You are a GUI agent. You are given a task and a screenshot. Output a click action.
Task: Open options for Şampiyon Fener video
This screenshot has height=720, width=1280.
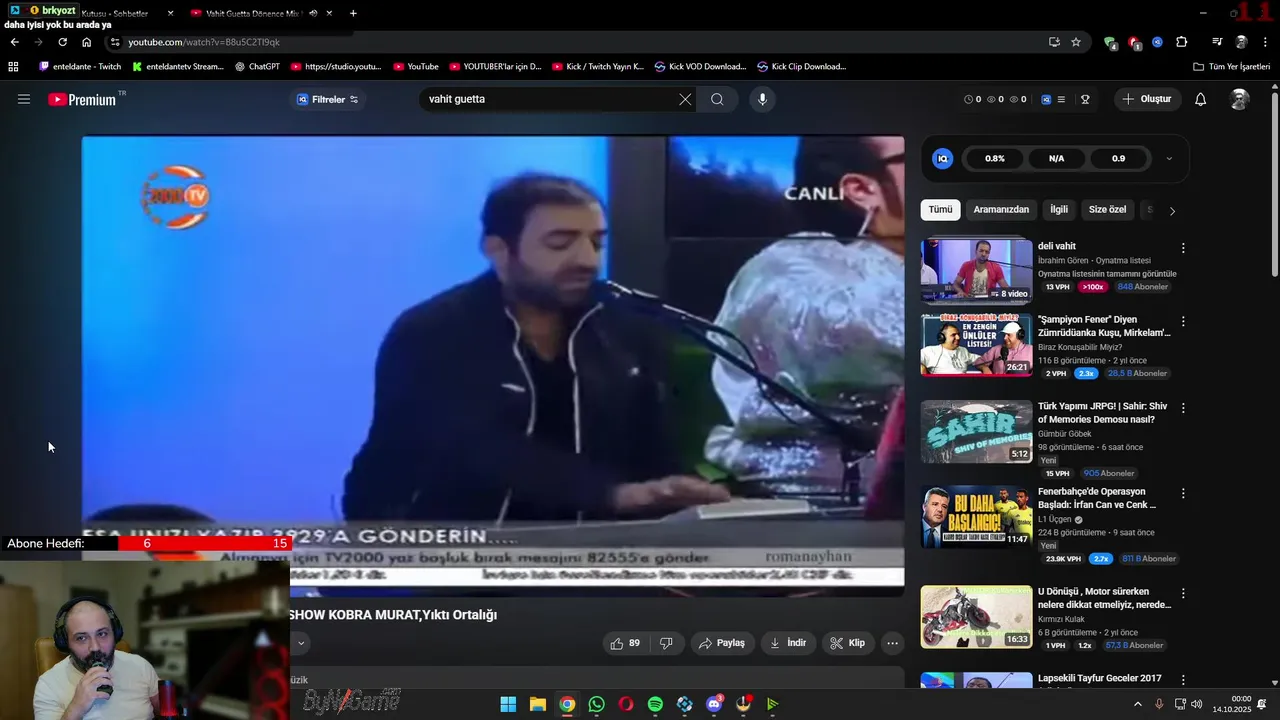coord(1183,322)
